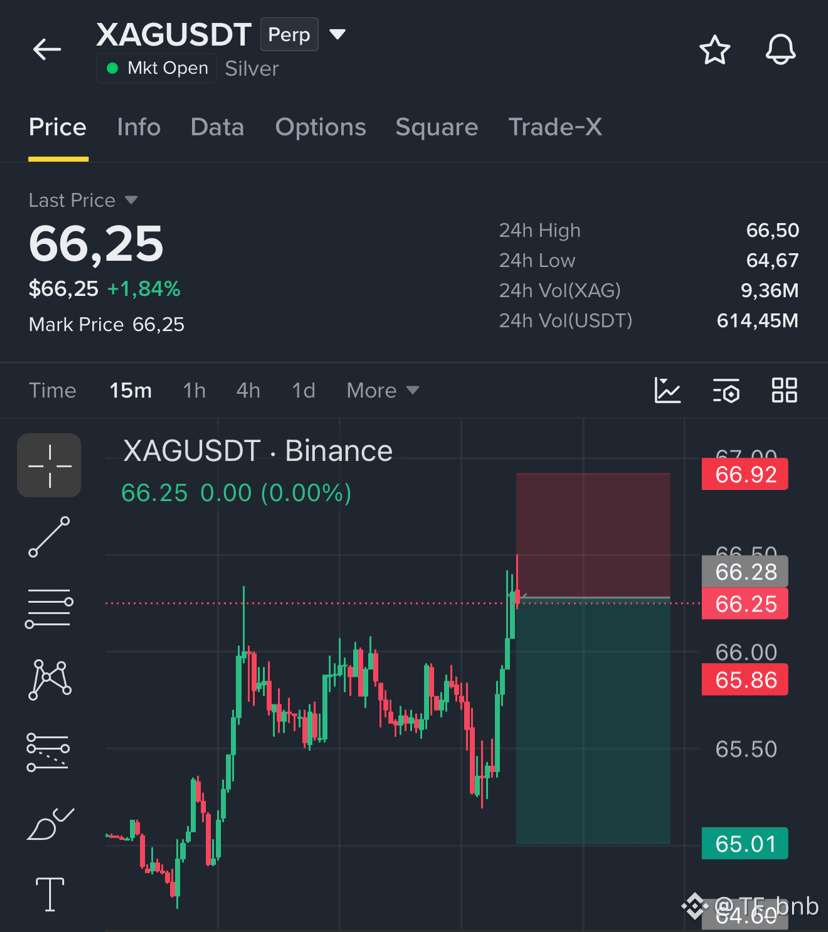This screenshot has width=828, height=932.
Task: Switch to the Price tab
Action: [58, 127]
